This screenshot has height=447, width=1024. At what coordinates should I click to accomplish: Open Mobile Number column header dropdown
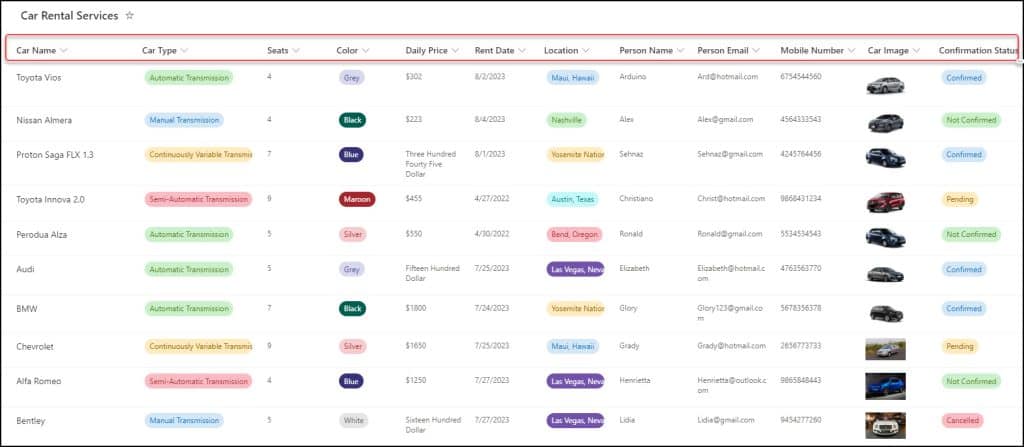(x=852, y=50)
